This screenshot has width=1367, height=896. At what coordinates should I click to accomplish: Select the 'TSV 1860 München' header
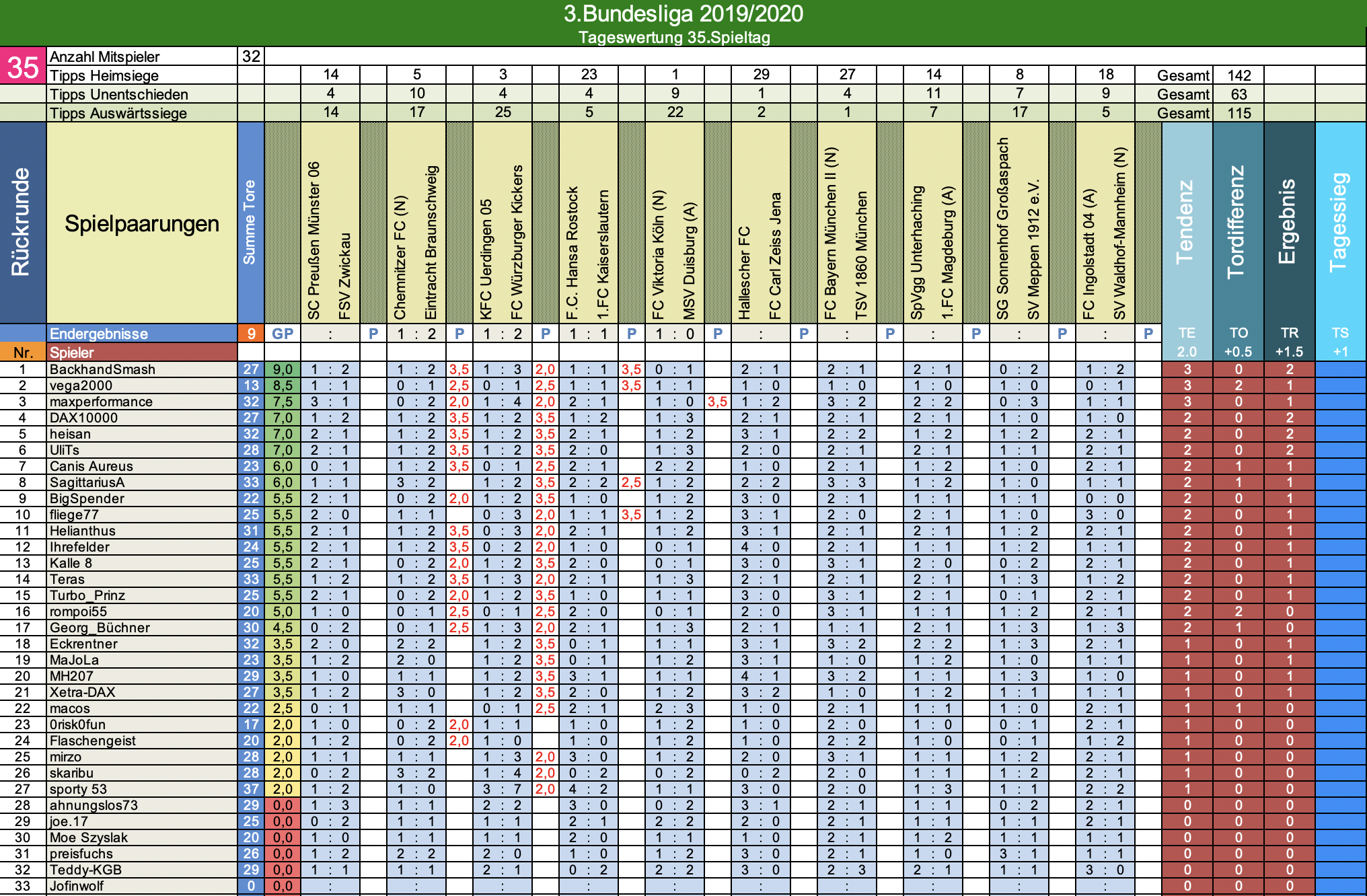point(862,255)
